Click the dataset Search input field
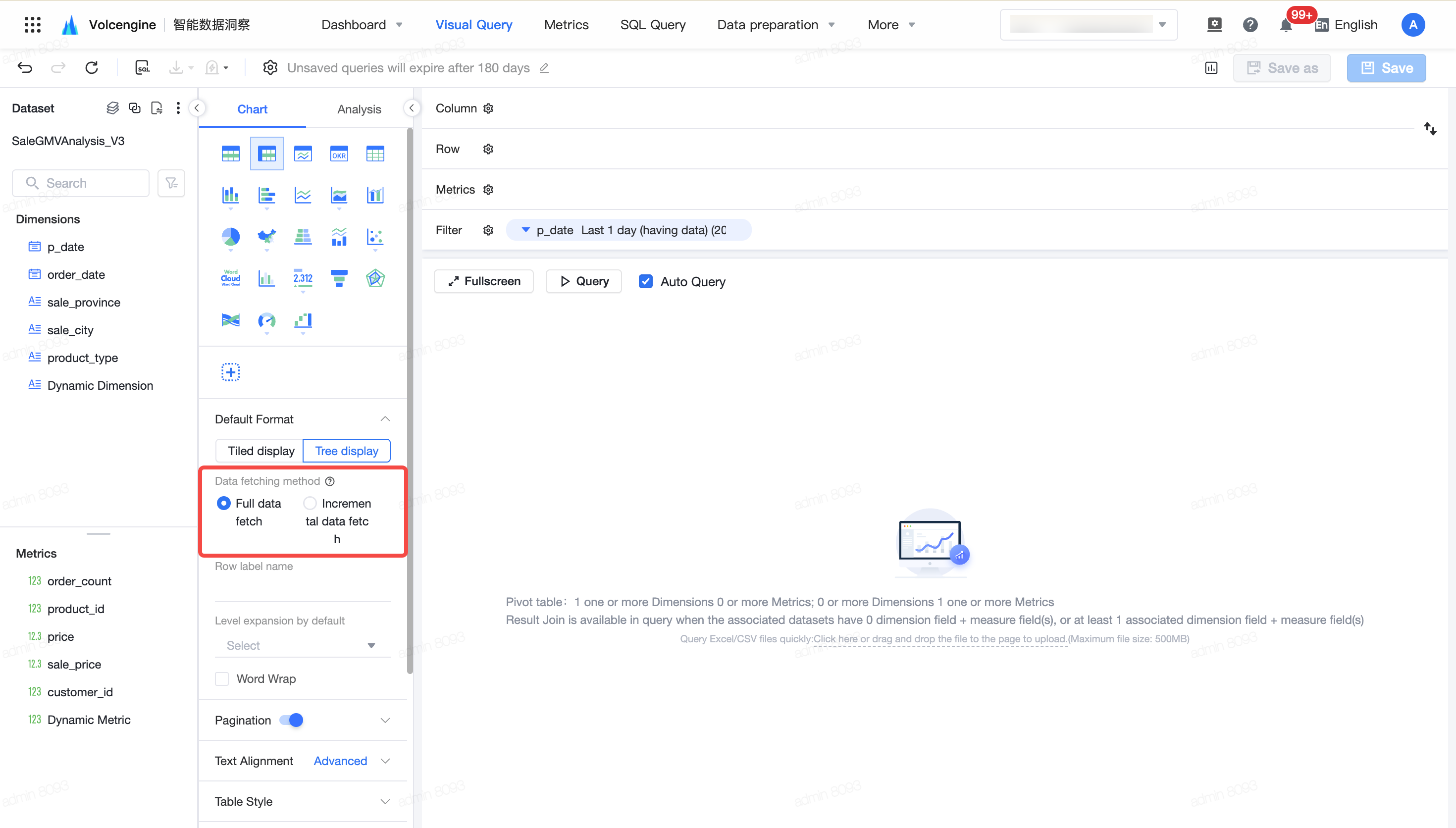The width and height of the screenshot is (1456, 828). click(x=81, y=183)
